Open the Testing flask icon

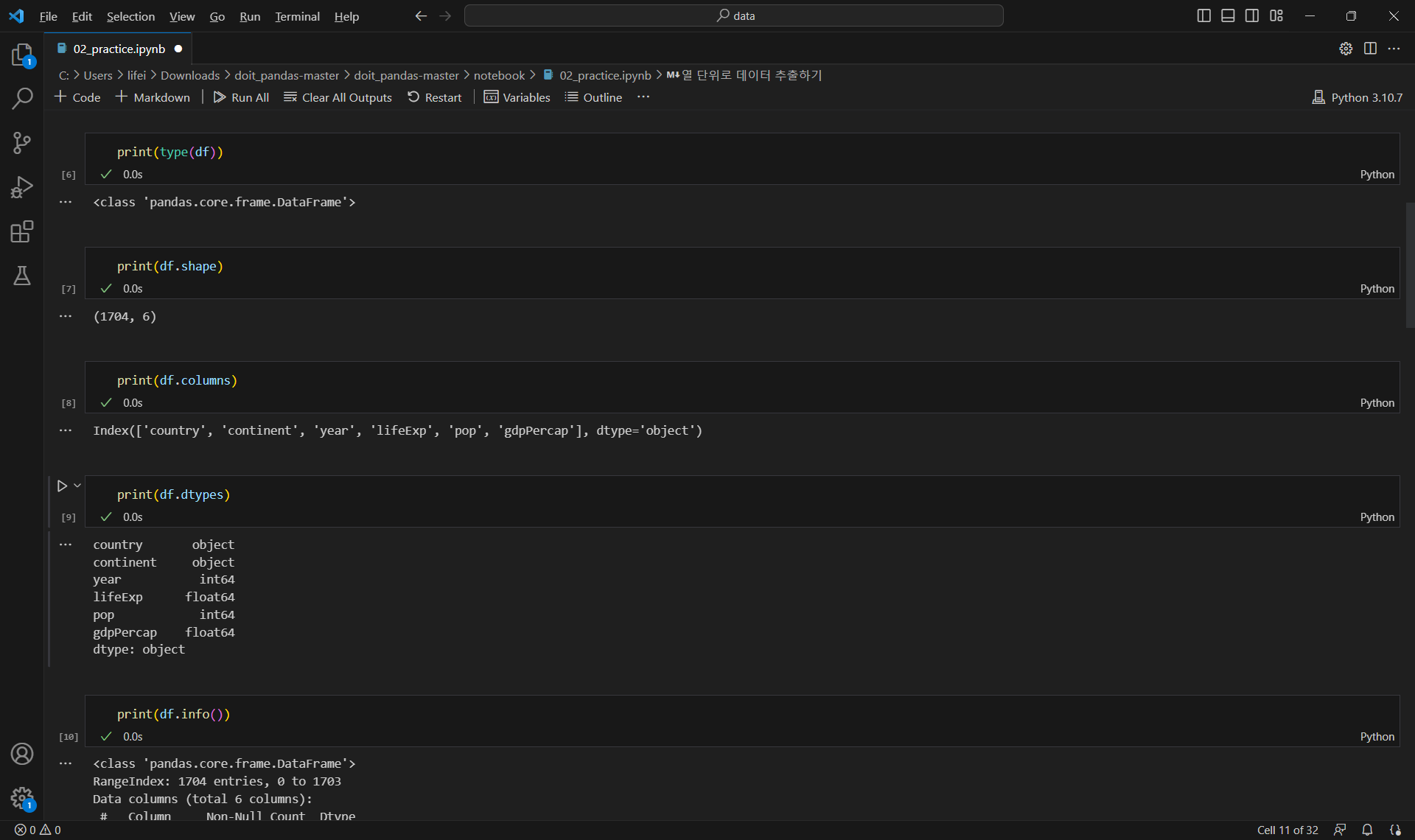click(x=22, y=276)
